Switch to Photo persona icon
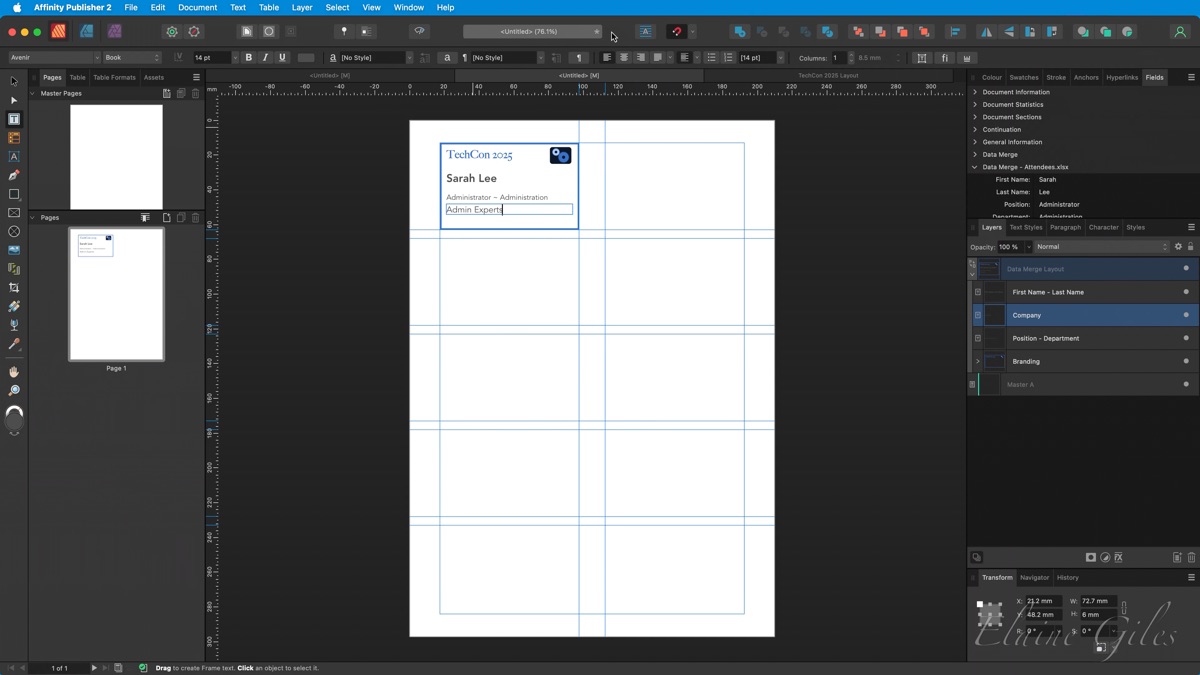The width and height of the screenshot is (1200, 675). tap(115, 31)
